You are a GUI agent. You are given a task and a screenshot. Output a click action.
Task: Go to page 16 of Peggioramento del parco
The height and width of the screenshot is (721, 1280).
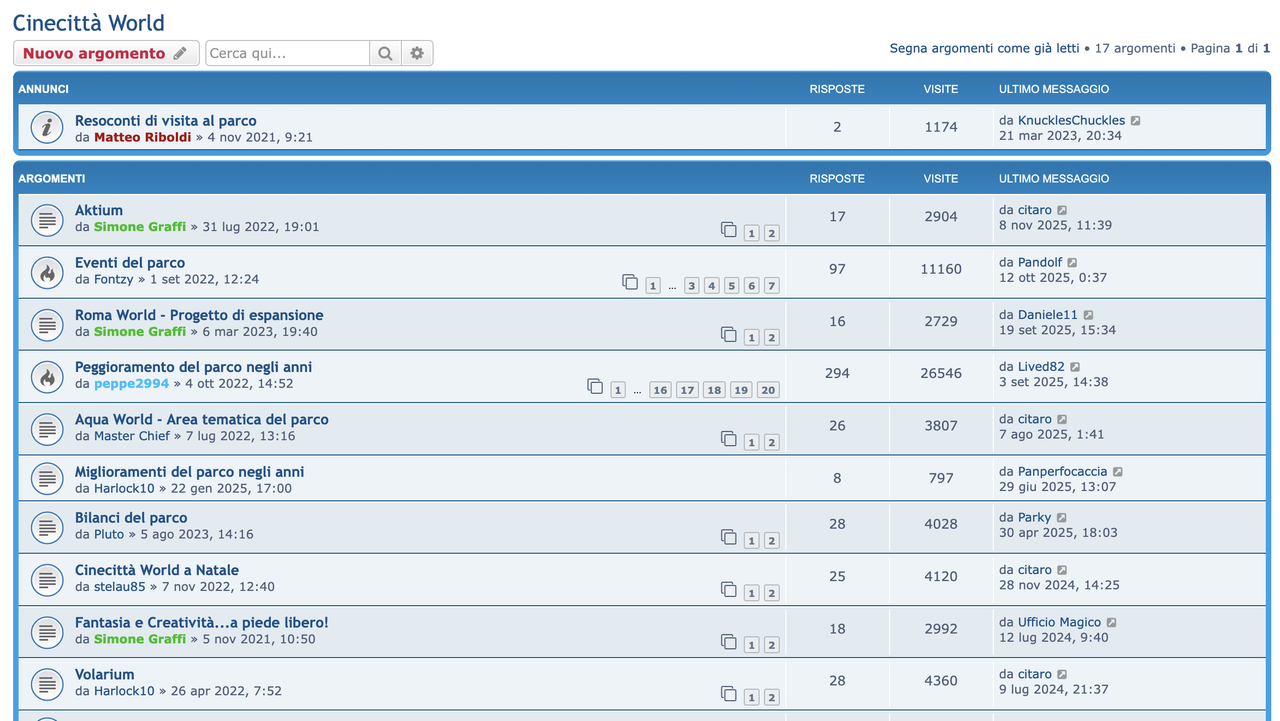660,390
